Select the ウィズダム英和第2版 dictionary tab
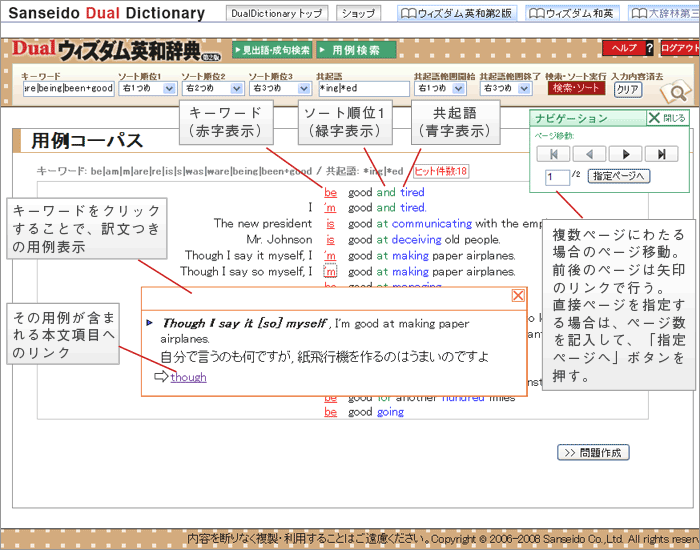 [x=457, y=14]
